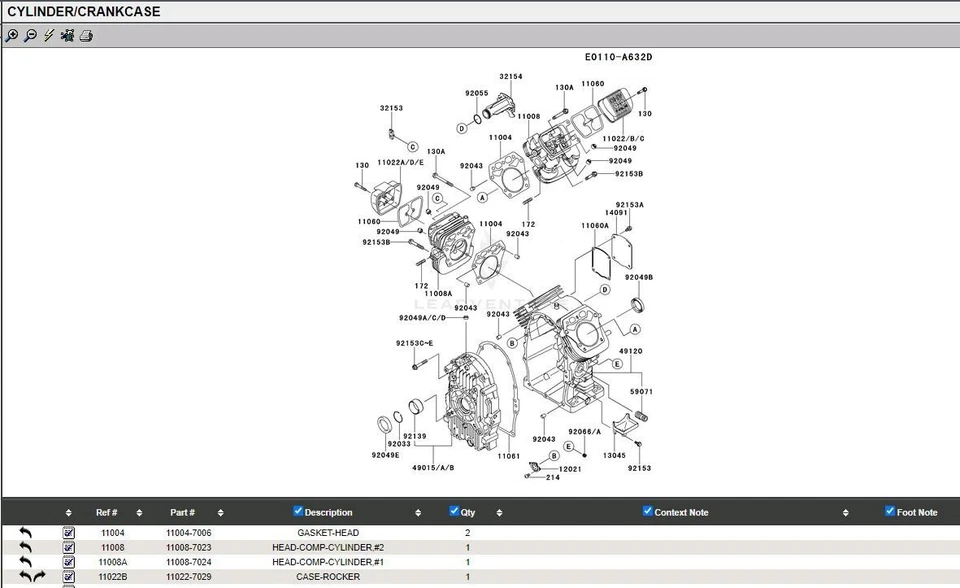Click the sort arrows on the Ref # column
This screenshot has width=960, height=588.
pos(138,512)
